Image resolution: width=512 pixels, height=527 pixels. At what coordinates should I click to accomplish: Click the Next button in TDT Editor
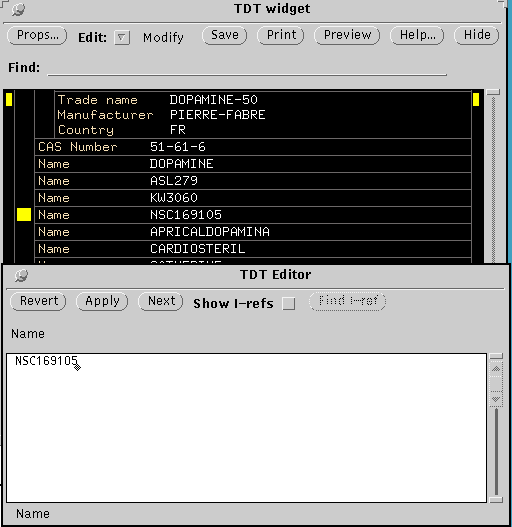pos(161,301)
